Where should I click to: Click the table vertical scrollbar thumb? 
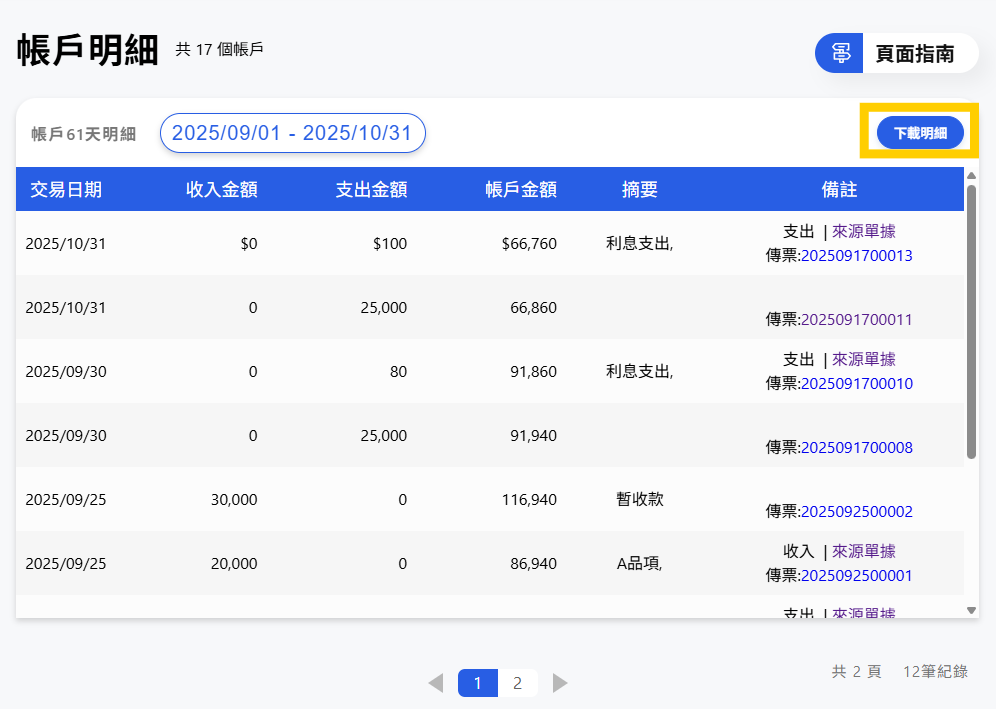click(971, 320)
